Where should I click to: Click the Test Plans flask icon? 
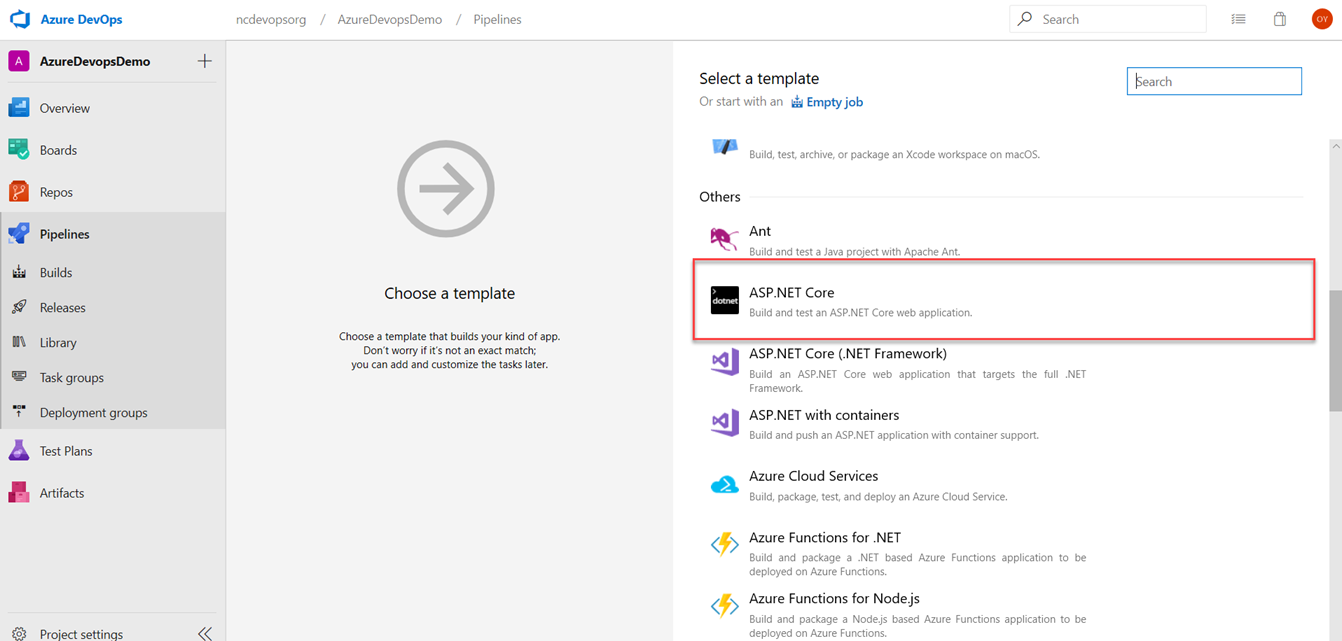click(19, 451)
